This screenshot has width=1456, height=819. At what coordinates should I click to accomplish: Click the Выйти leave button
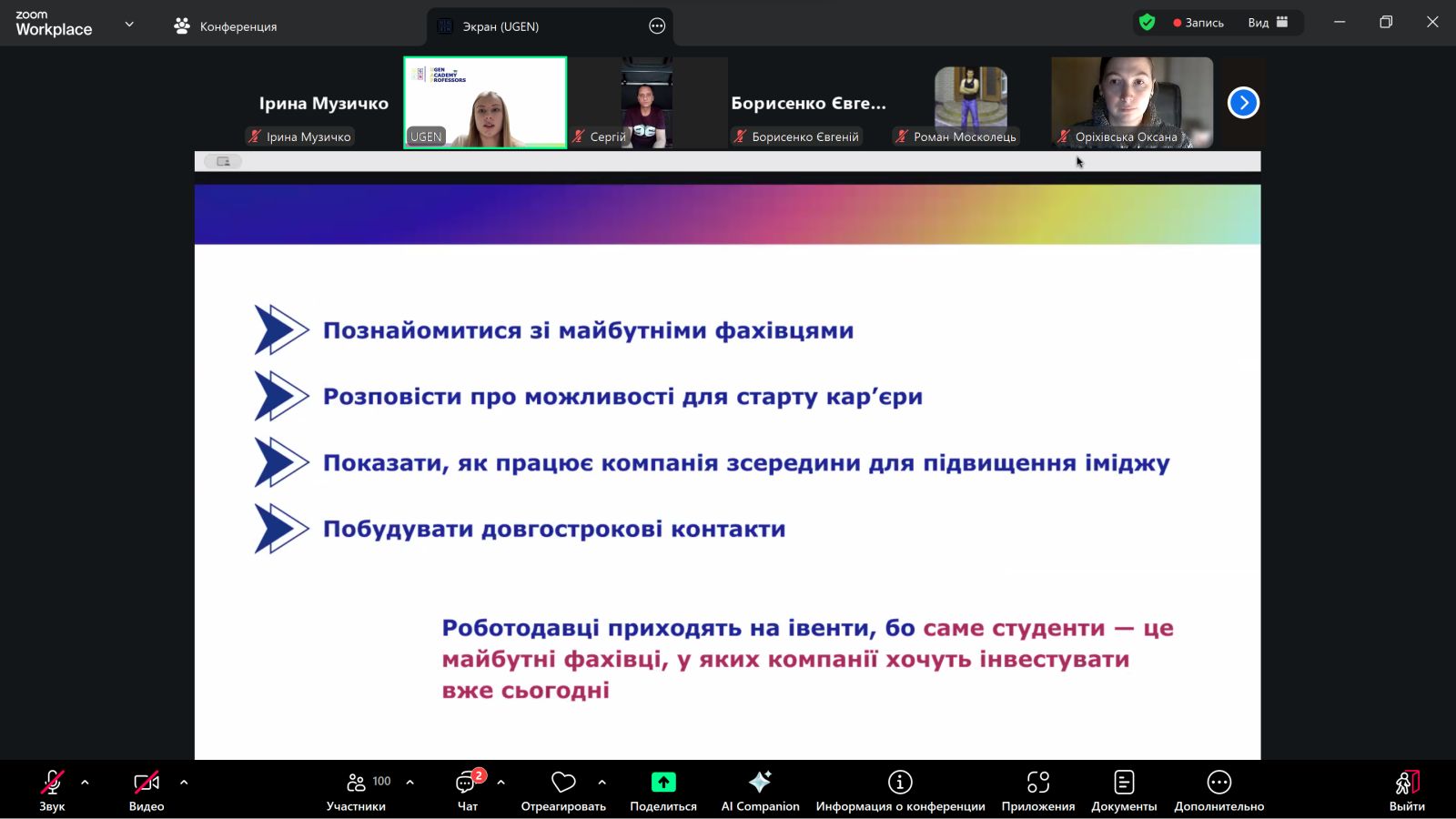coord(1407,790)
